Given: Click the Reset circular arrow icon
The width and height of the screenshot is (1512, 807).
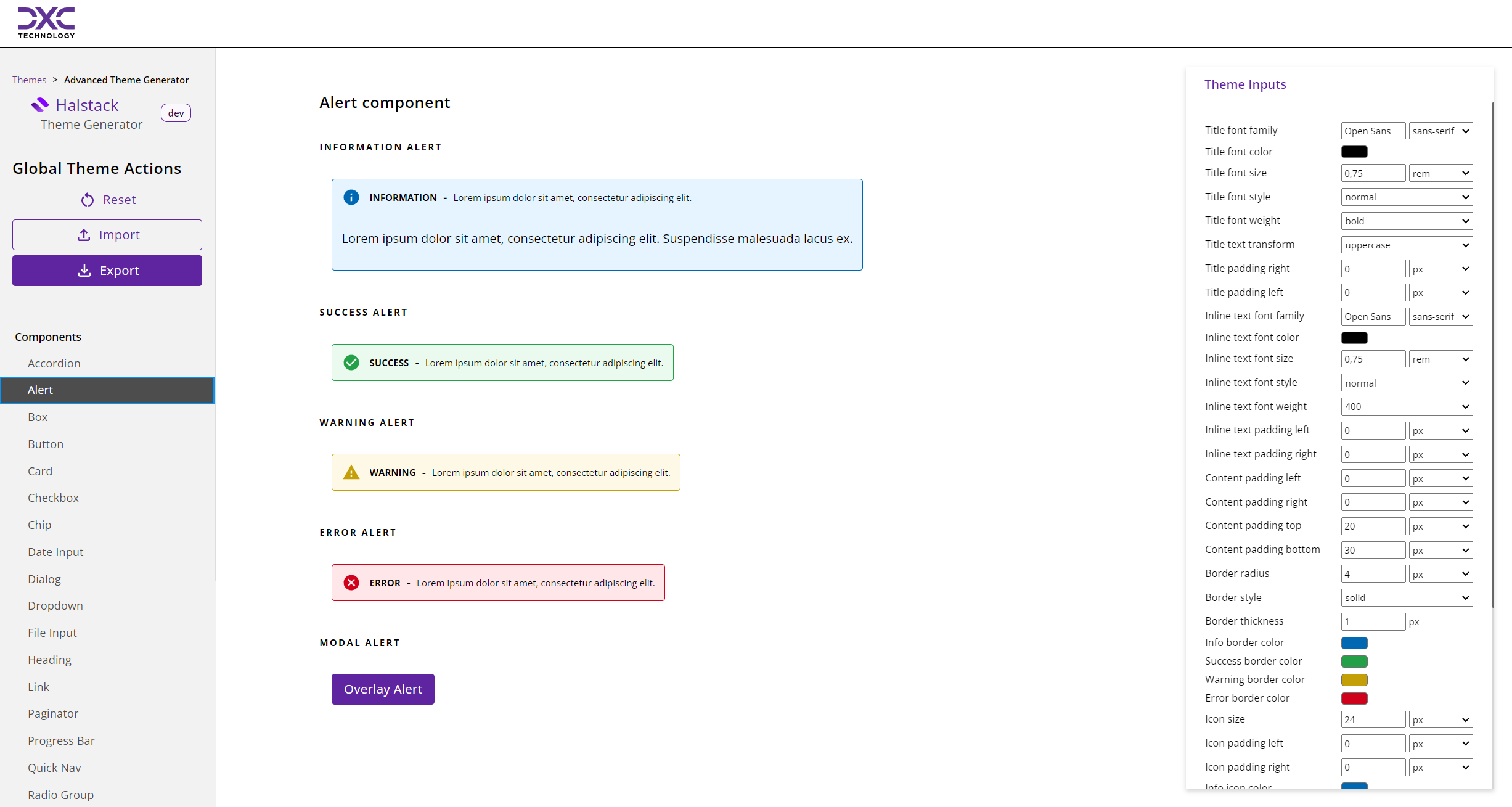Looking at the screenshot, I should [88, 200].
